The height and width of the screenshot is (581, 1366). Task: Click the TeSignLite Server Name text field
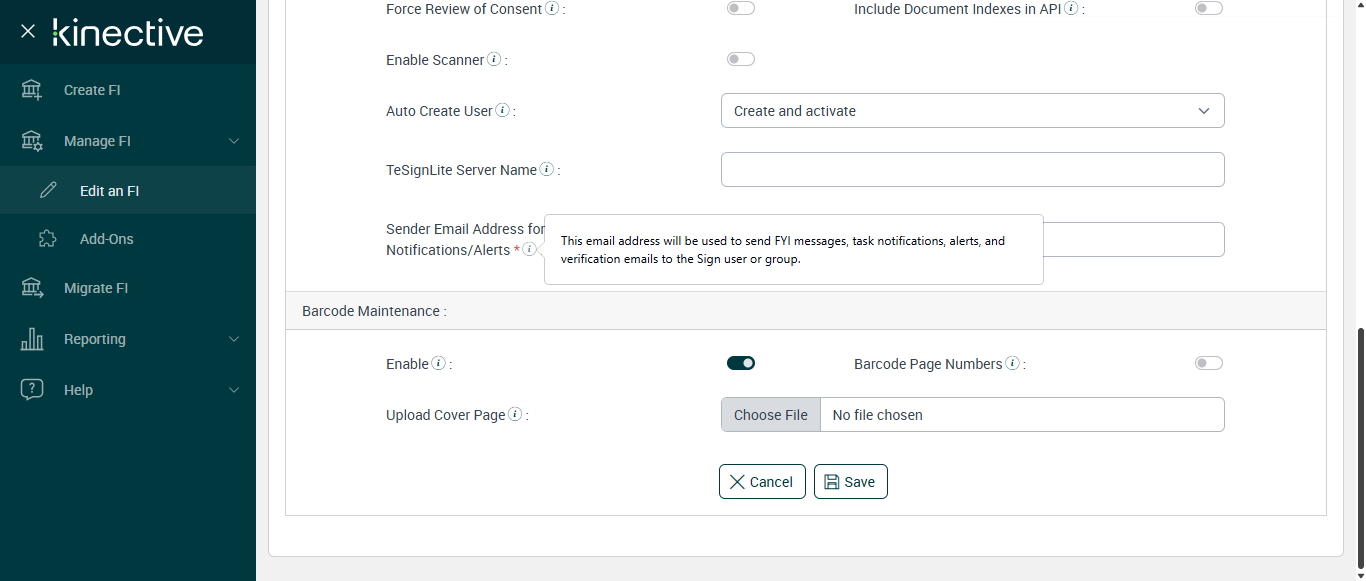point(972,170)
